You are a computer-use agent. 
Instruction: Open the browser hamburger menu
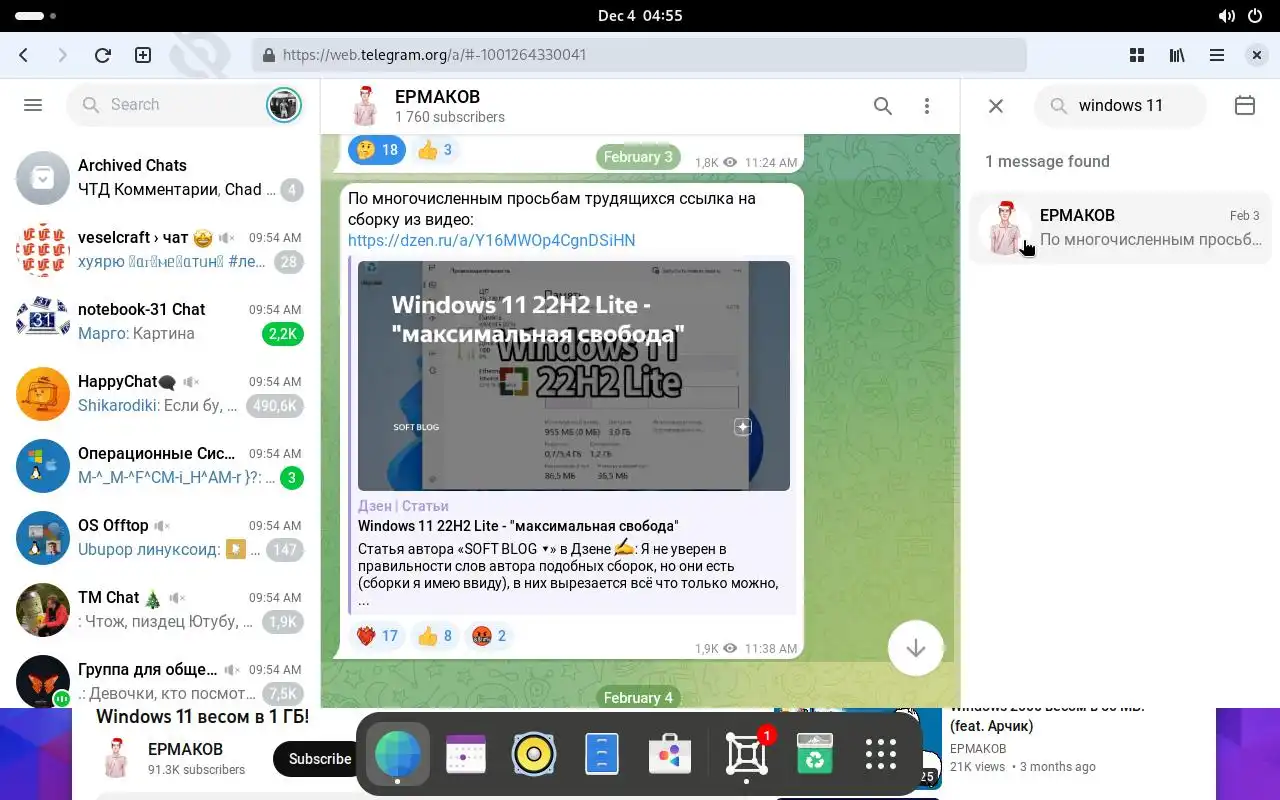(1217, 55)
